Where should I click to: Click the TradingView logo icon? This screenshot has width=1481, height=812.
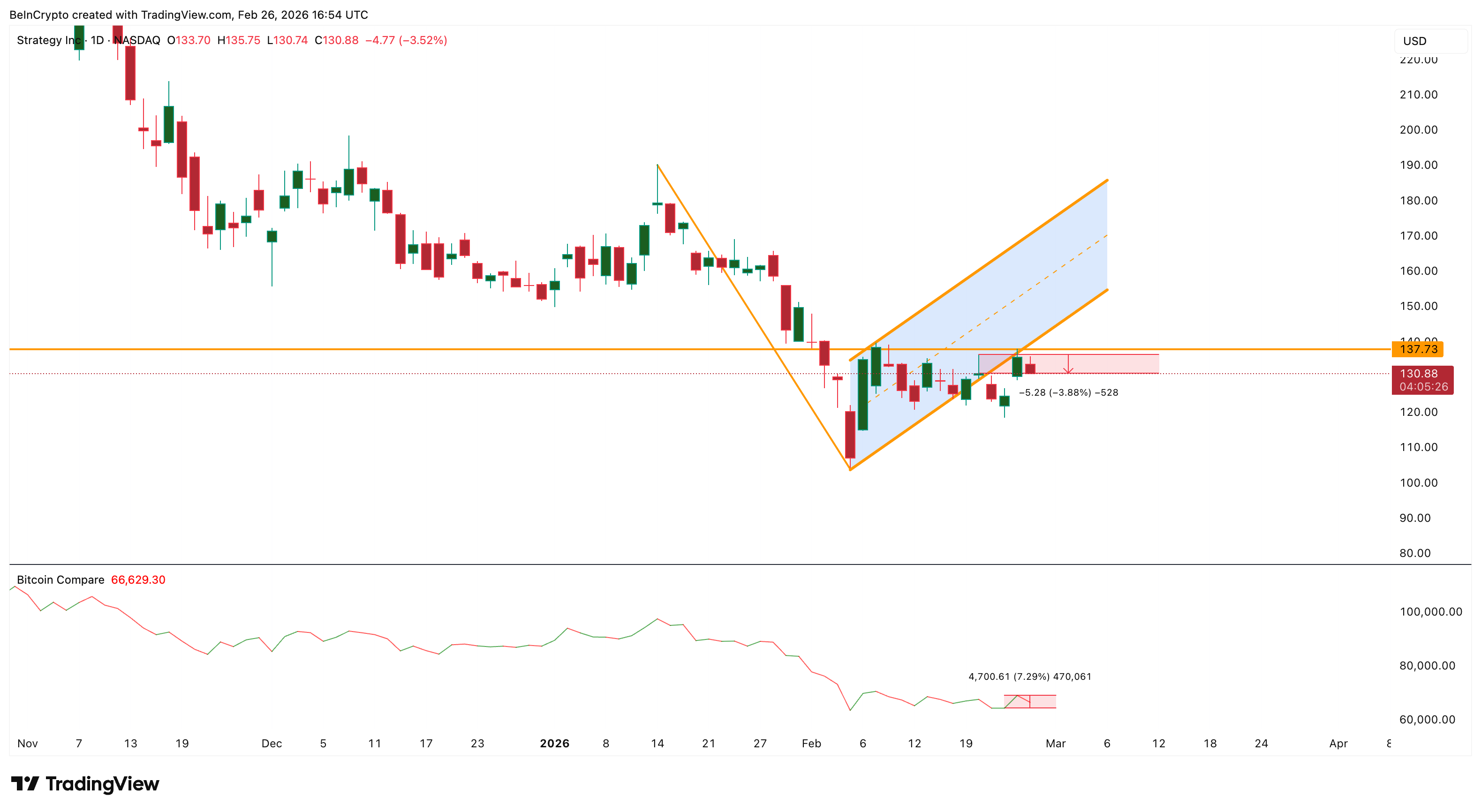click(x=25, y=783)
